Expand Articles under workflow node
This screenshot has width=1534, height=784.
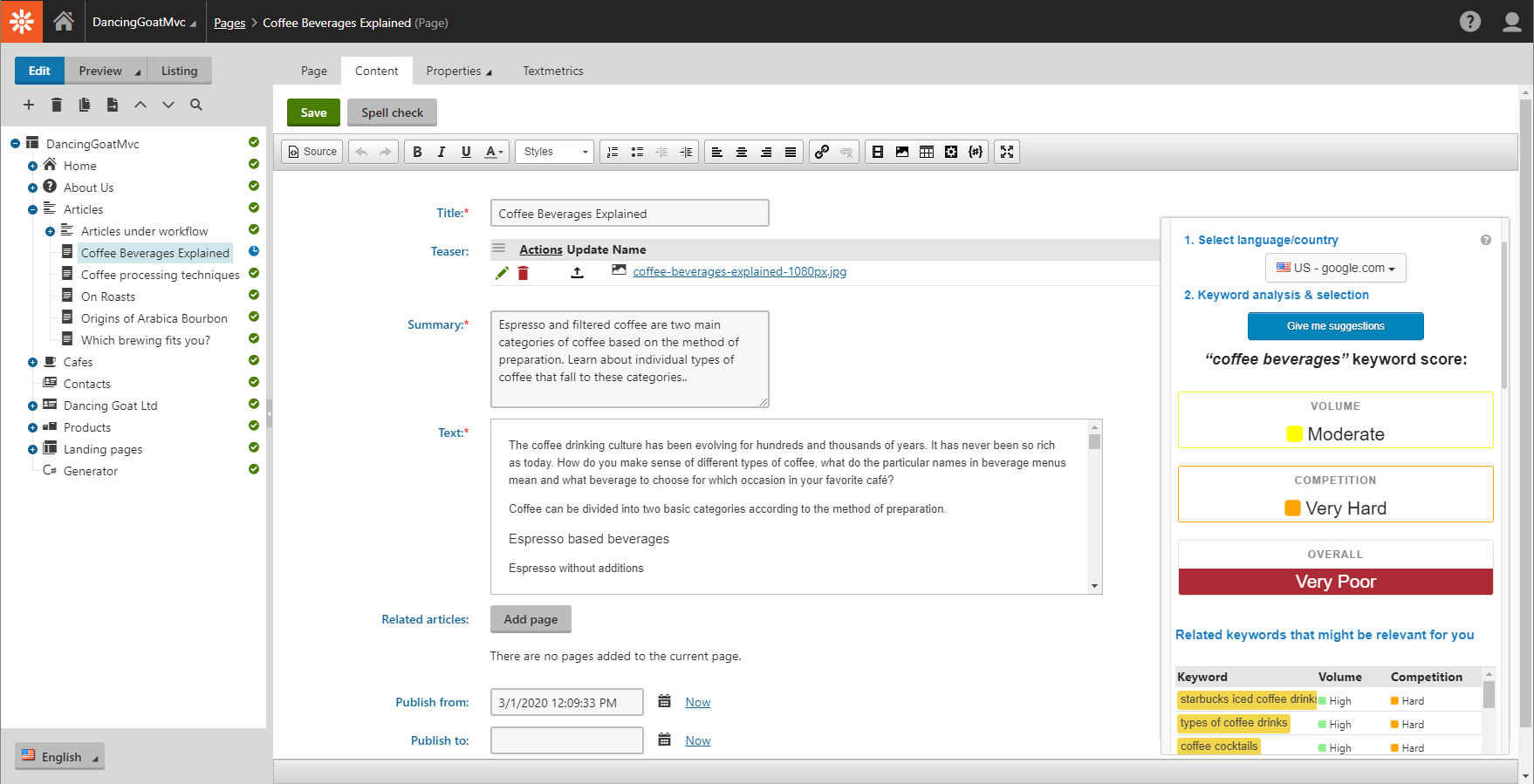[x=50, y=231]
